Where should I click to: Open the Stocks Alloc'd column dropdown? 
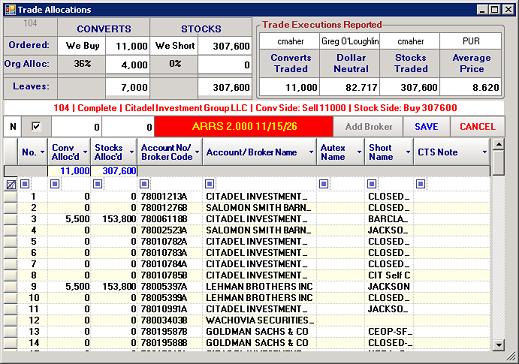tap(132, 152)
